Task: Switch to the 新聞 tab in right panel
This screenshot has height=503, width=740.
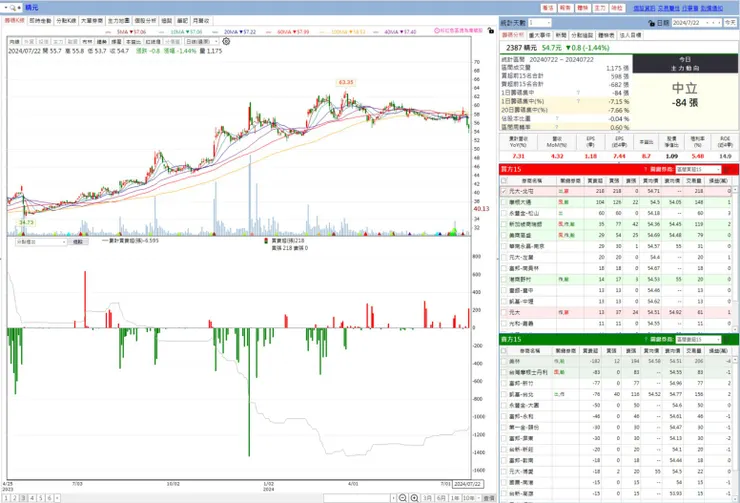Action: click(x=561, y=35)
